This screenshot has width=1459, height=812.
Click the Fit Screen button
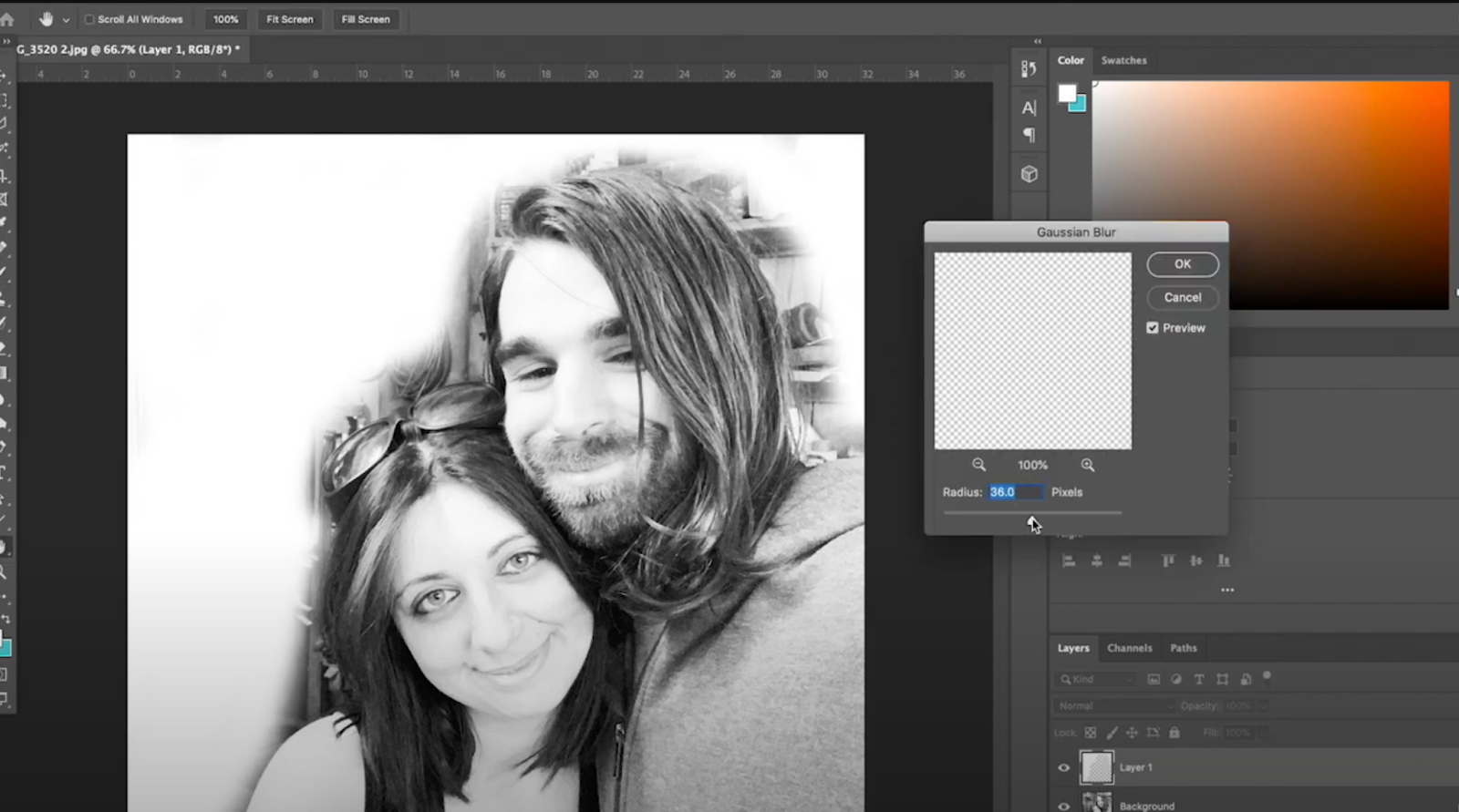(x=289, y=19)
